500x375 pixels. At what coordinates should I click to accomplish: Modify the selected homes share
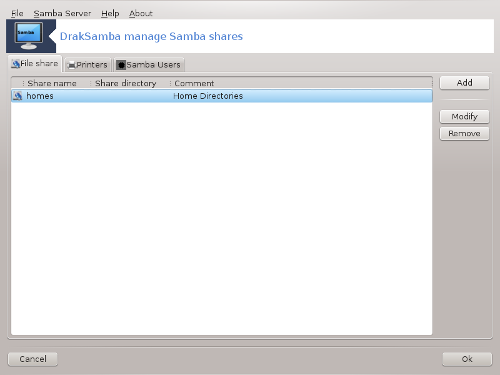click(464, 116)
